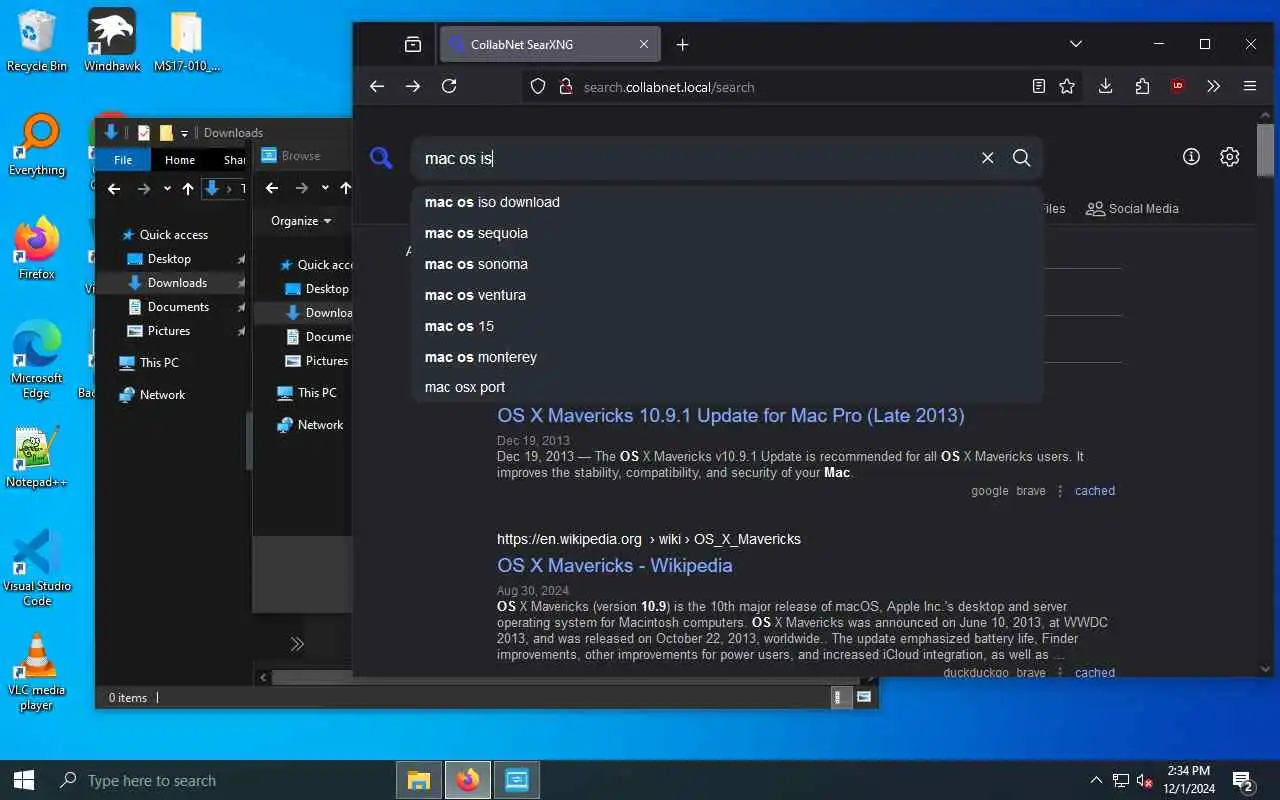Open SearXNG info/about icon
The width and height of the screenshot is (1280, 800).
coord(1191,157)
